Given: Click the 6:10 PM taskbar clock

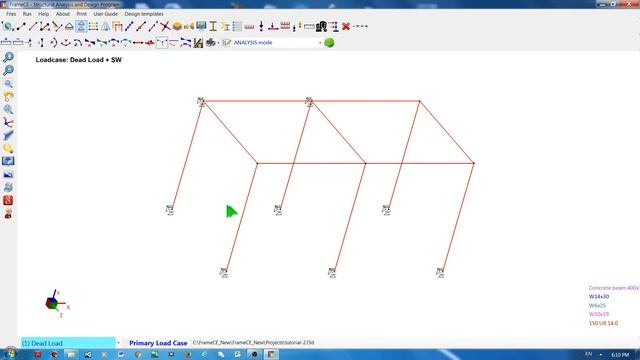Looking at the screenshot, I should click(620, 355).
